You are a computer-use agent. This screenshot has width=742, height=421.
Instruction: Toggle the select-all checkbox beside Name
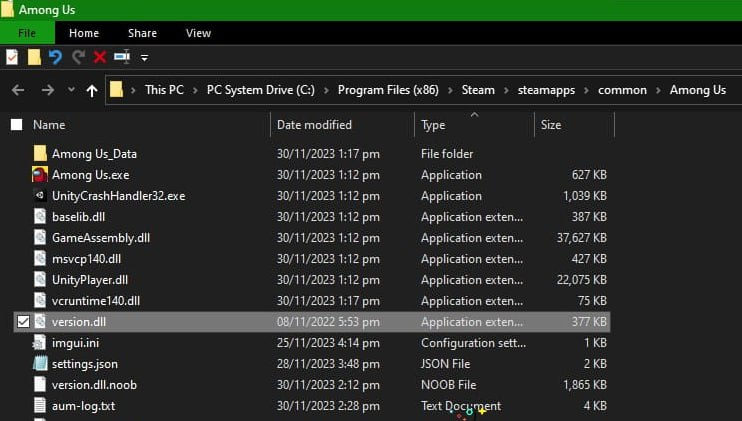click(17, 124)
